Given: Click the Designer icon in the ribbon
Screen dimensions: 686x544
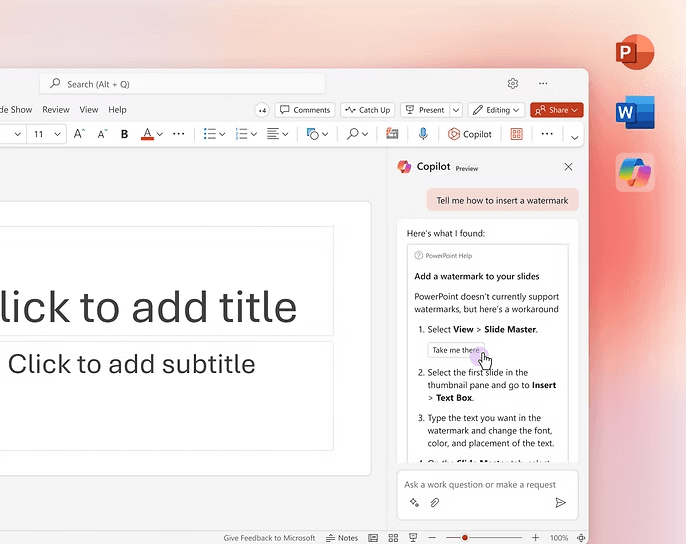Looking at the screenshot, I should [392, 134].
